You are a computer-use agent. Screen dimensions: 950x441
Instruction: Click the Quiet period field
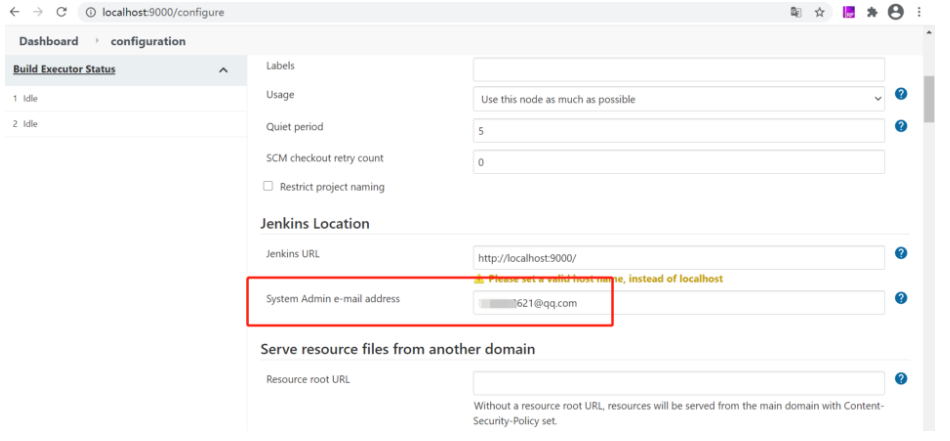pos(679,130)
